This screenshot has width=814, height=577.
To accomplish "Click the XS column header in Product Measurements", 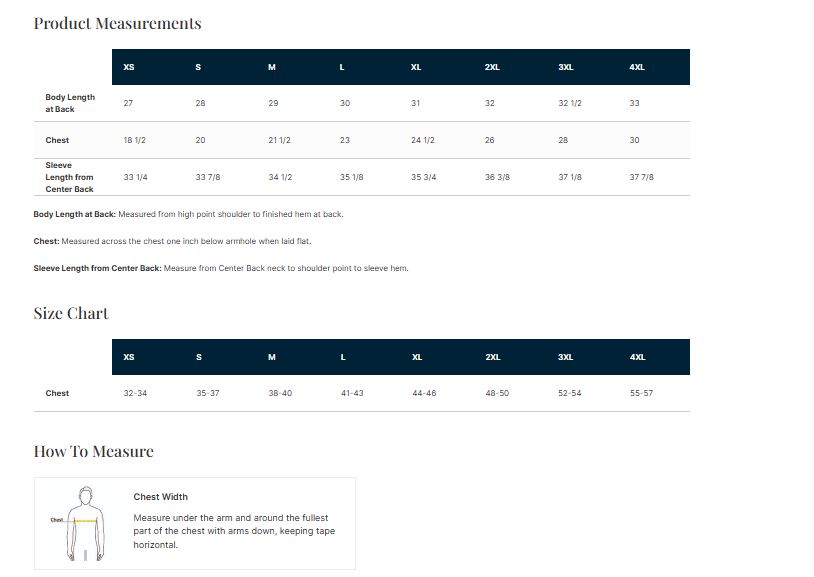I will point(129,67).
